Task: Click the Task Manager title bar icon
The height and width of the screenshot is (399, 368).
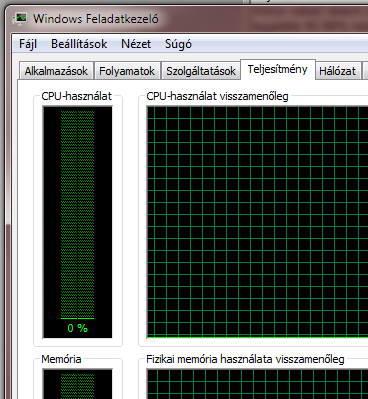Action: (20, 19)
